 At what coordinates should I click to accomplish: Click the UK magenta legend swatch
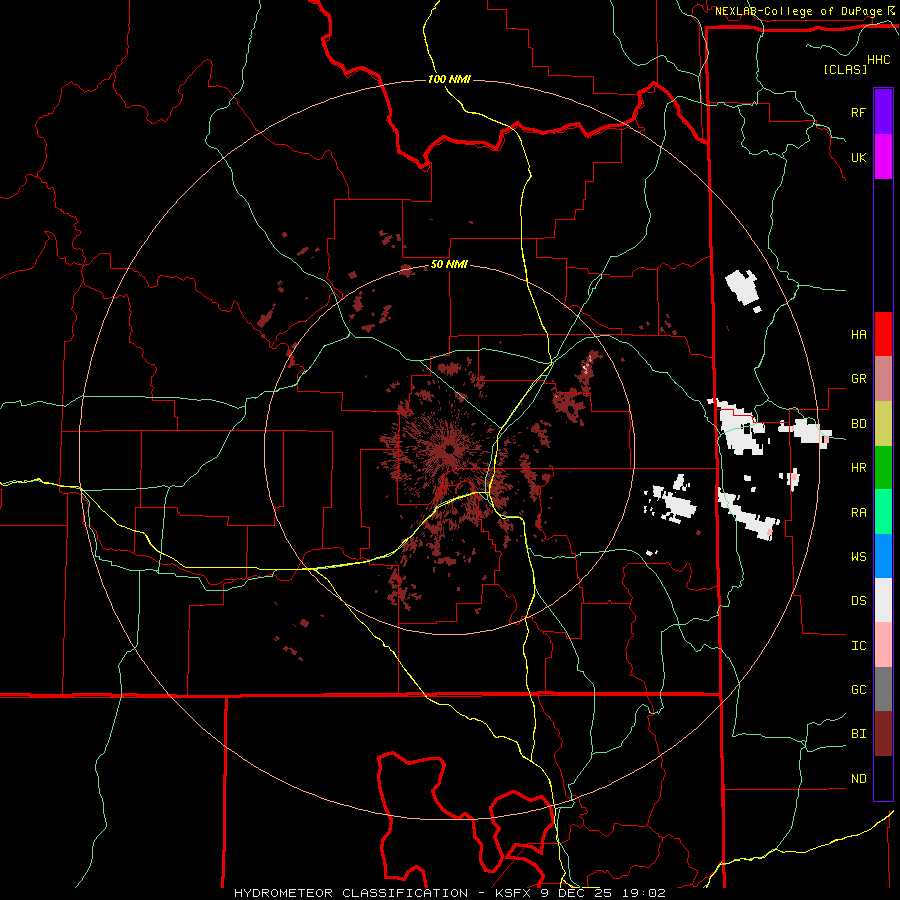point(883,157)
